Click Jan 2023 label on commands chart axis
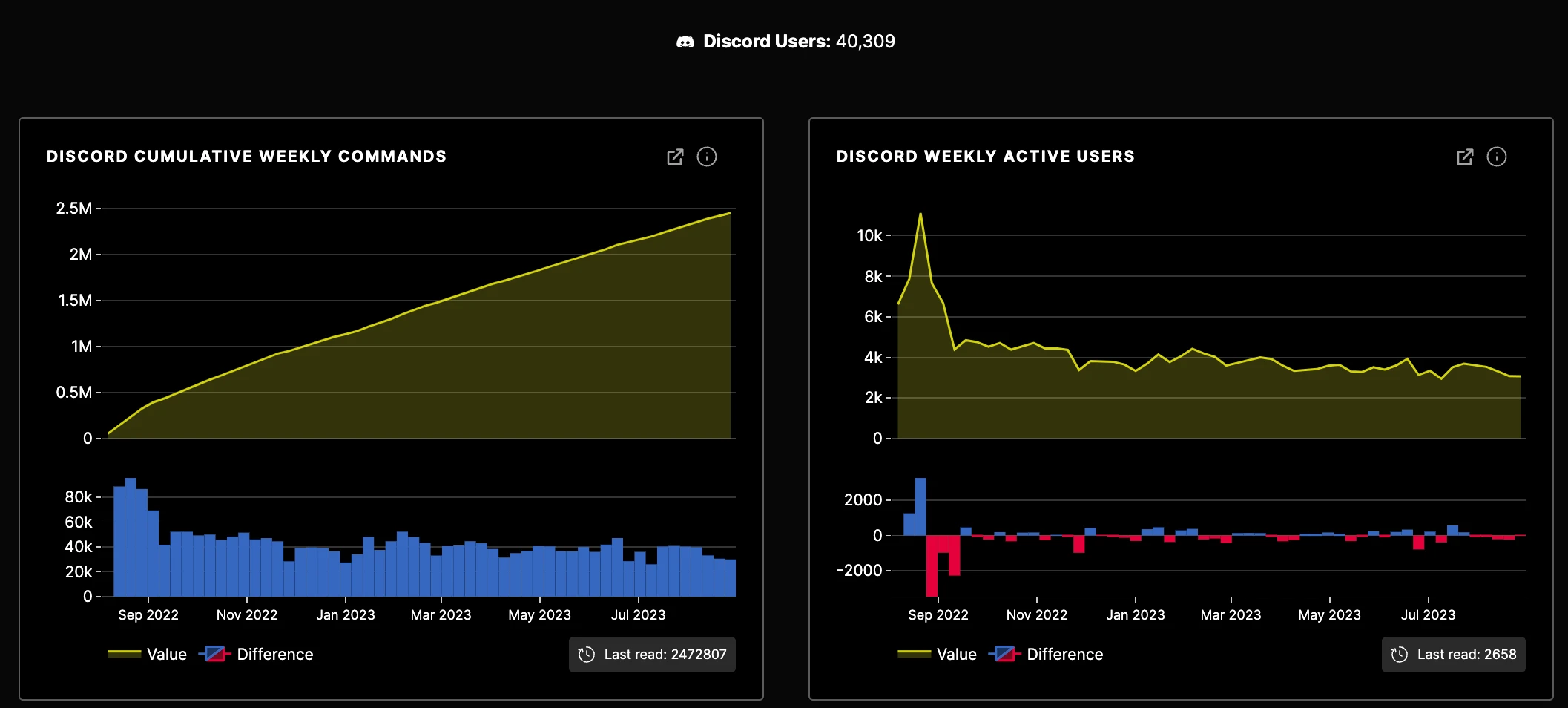The width and height of the screenshot is (1568, 708). tap(346, 615)
